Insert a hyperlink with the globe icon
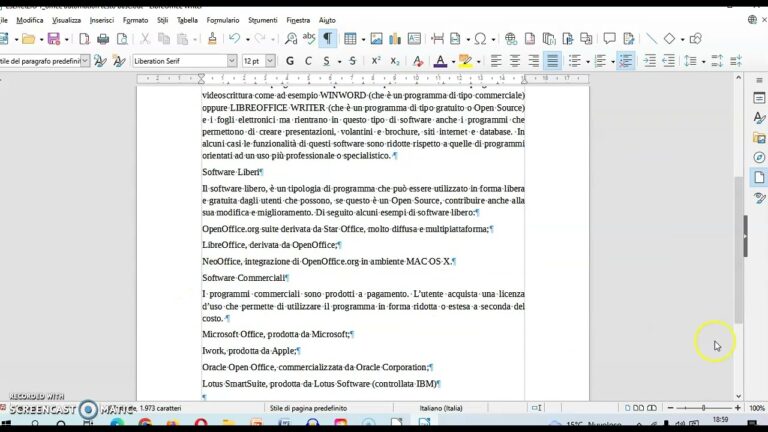Image resolution: width=768 pixels, height=432 pixels. coord(511,39)
